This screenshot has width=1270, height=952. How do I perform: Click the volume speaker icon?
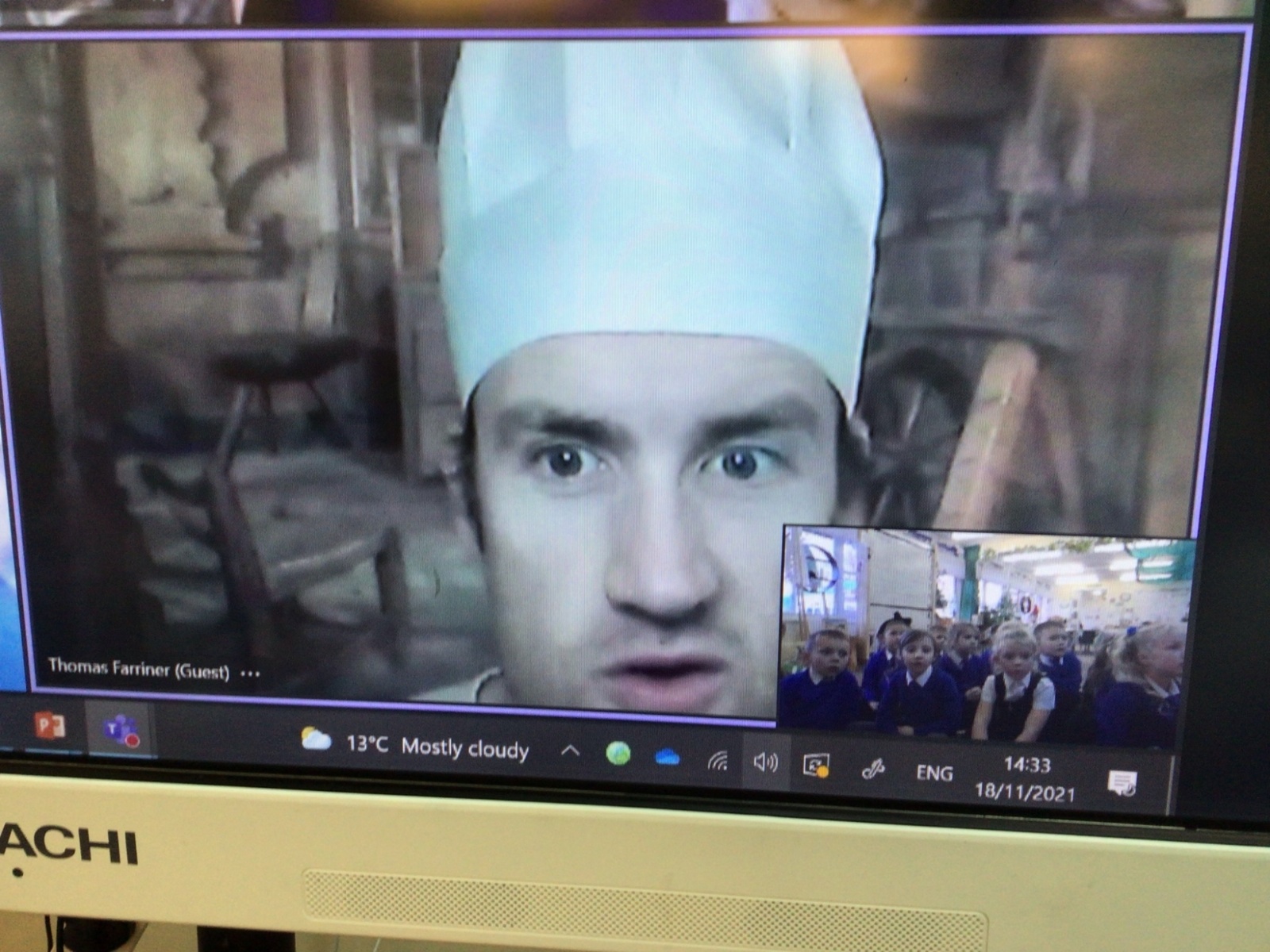click(x=765, y=762)
